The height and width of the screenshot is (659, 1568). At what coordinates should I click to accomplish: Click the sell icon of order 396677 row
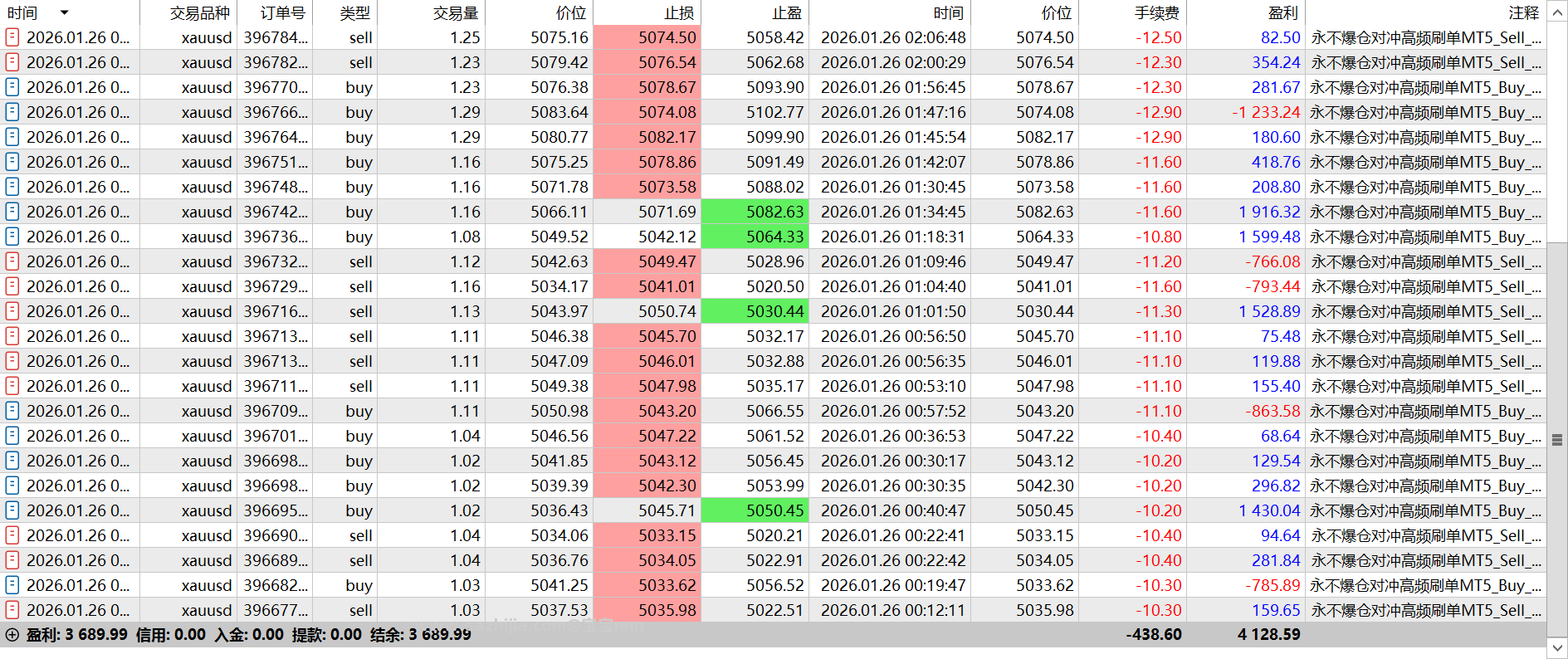(12, 610)
